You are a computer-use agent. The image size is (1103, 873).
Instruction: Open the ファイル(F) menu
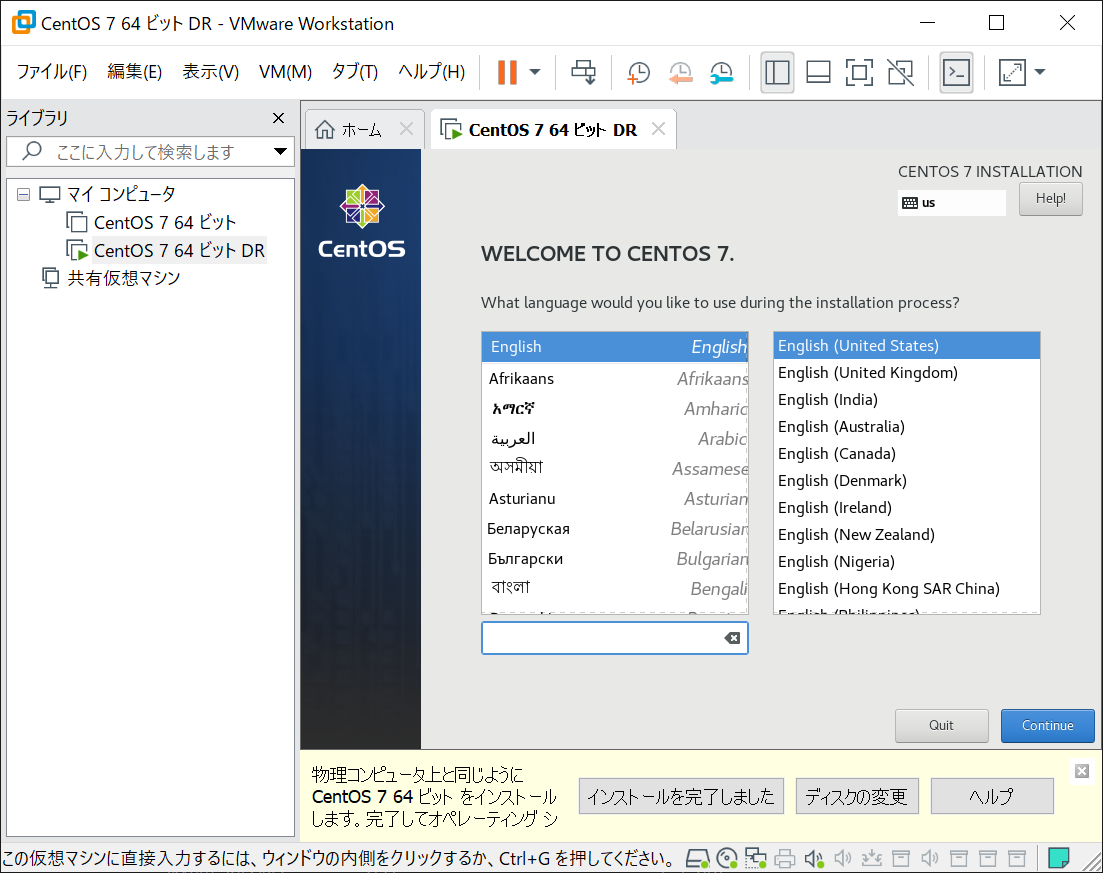51,71
